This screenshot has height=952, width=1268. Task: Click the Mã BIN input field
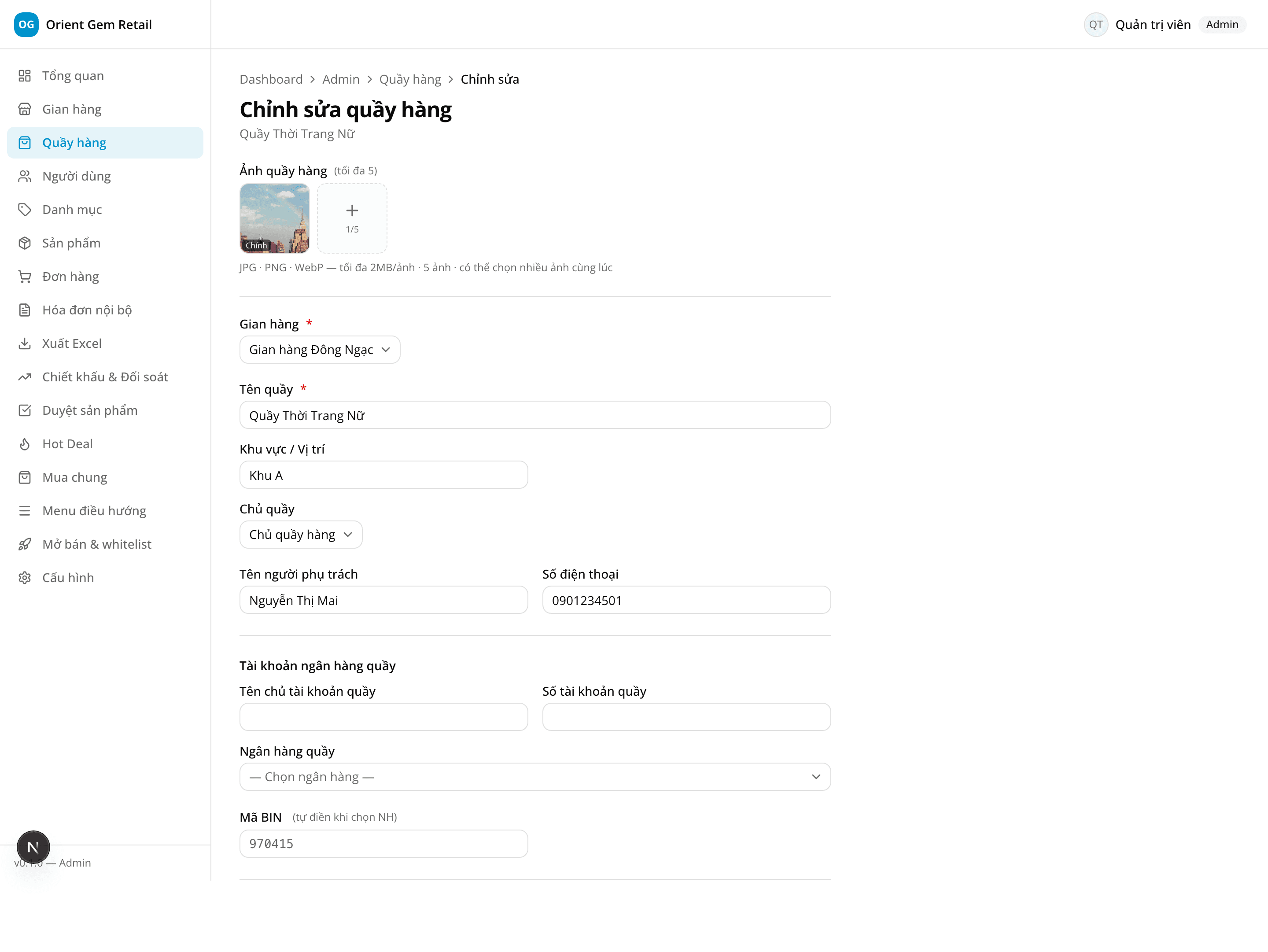[383, 844]
